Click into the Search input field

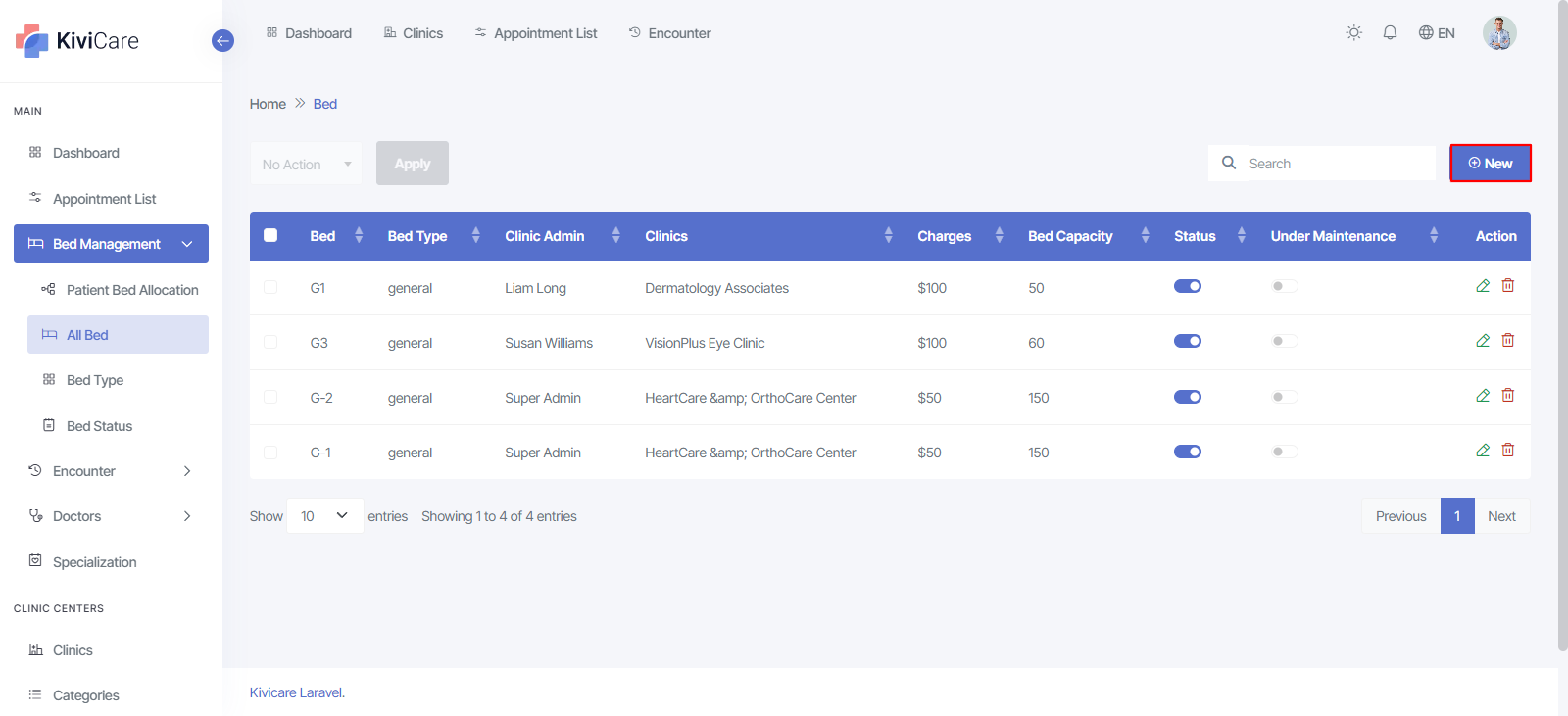[x=1333, y=164]
